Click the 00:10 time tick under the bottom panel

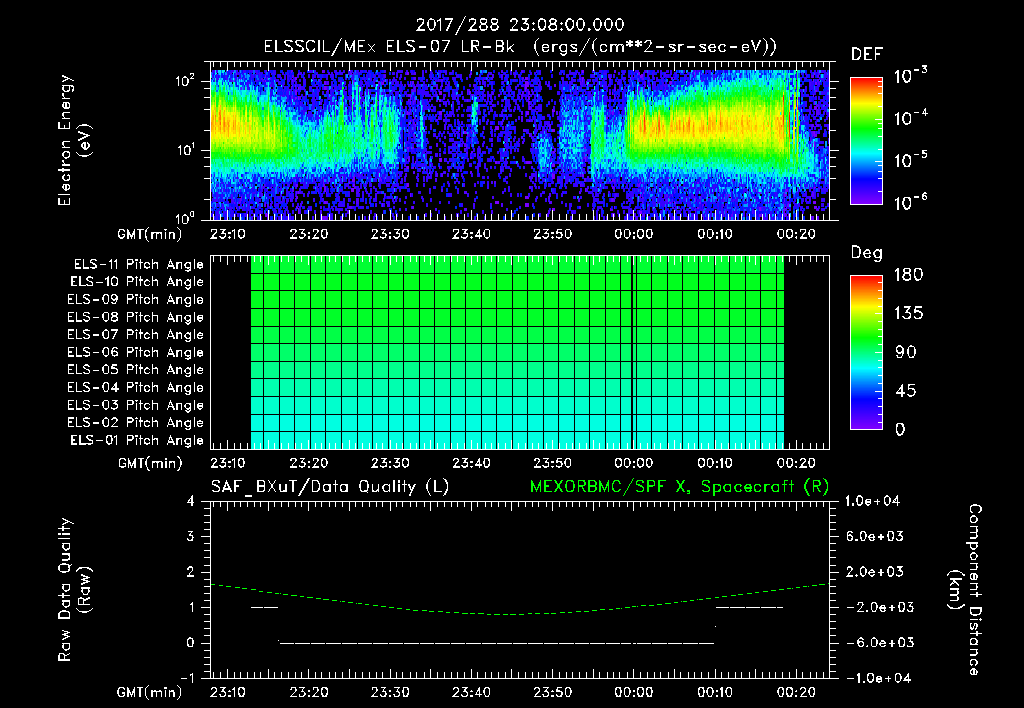click(714, 692)
